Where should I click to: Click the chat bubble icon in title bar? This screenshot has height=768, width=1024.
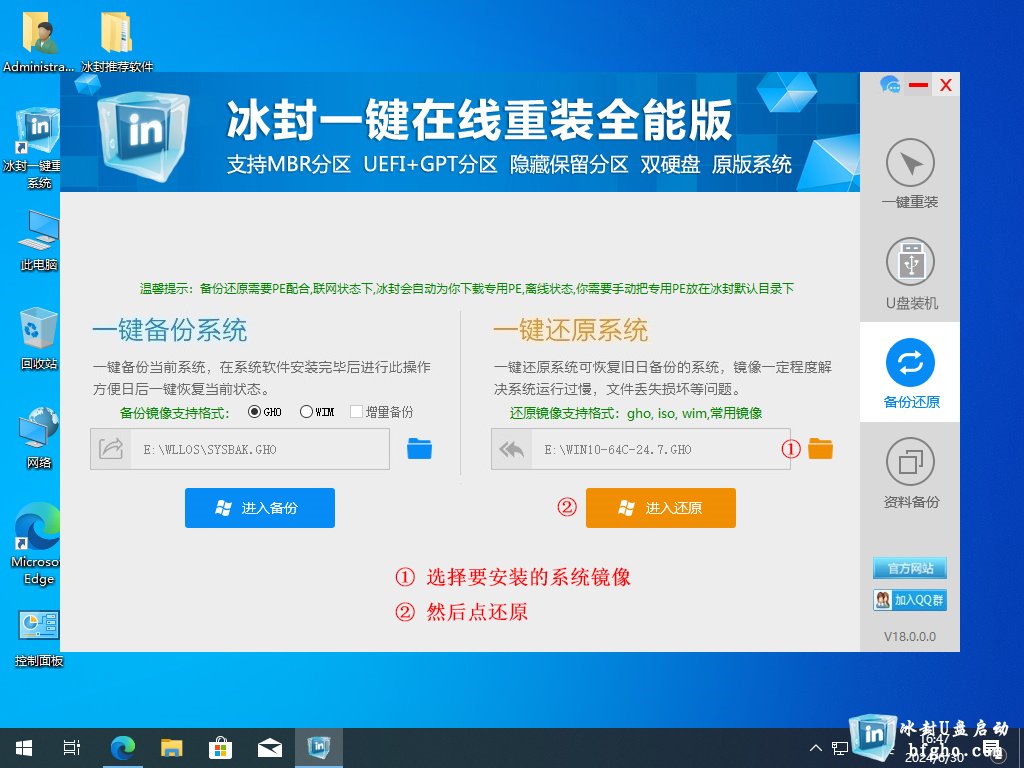click(x=889, y=84)
